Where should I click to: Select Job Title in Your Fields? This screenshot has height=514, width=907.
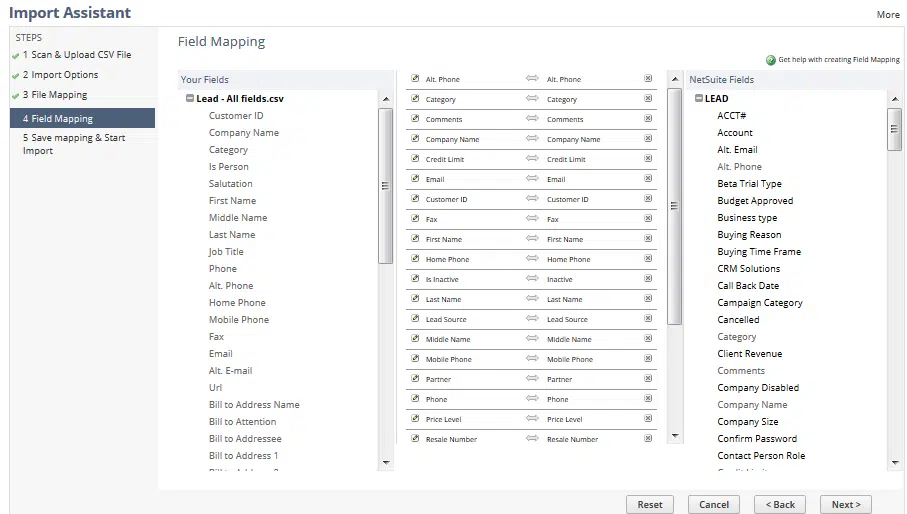coord(226,252)
